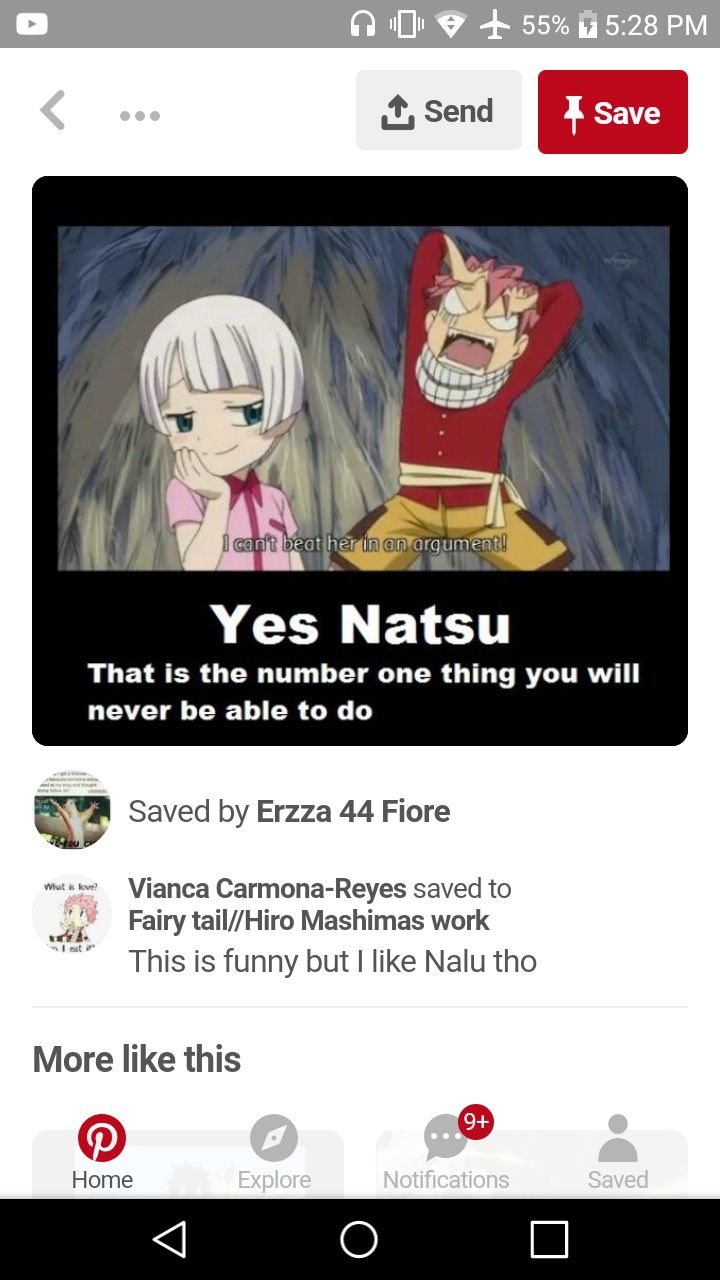Image resolution: width=720 pixels, height=1280 pixels.
Task: Switch to the Explore tab
Action: click(274, 1155)
